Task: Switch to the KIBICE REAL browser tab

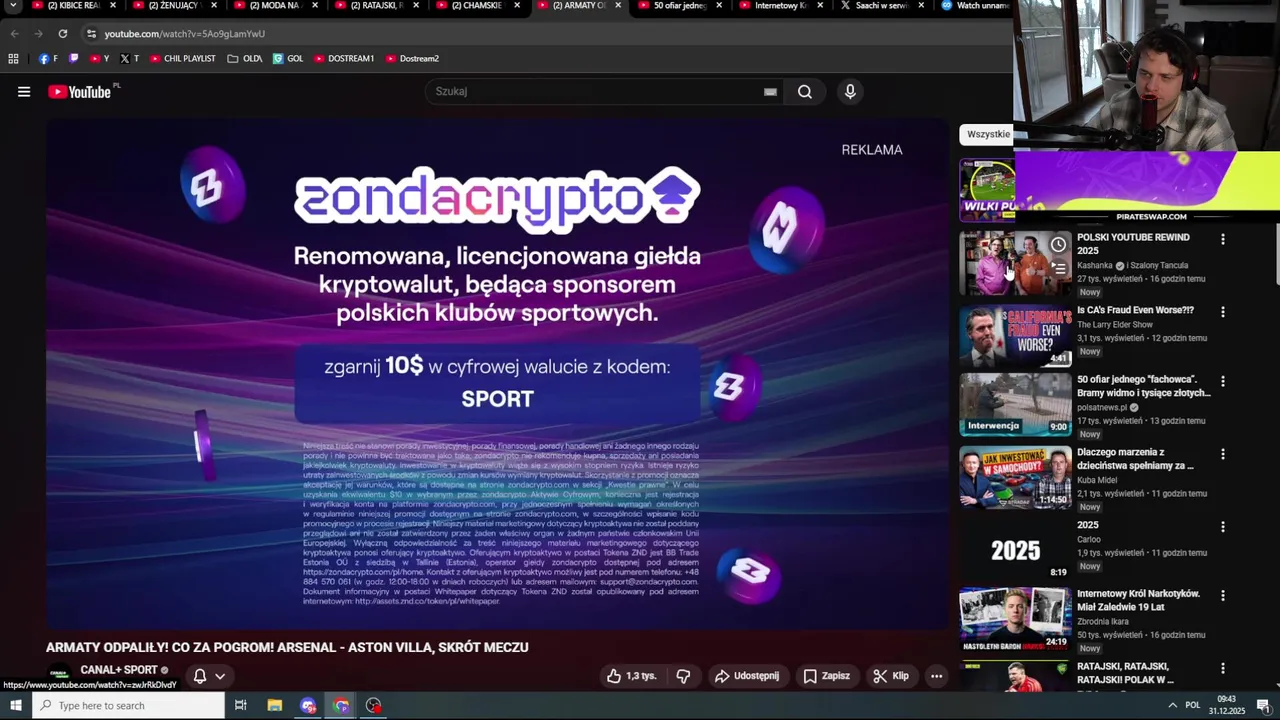Action: [x=72, y=6]
